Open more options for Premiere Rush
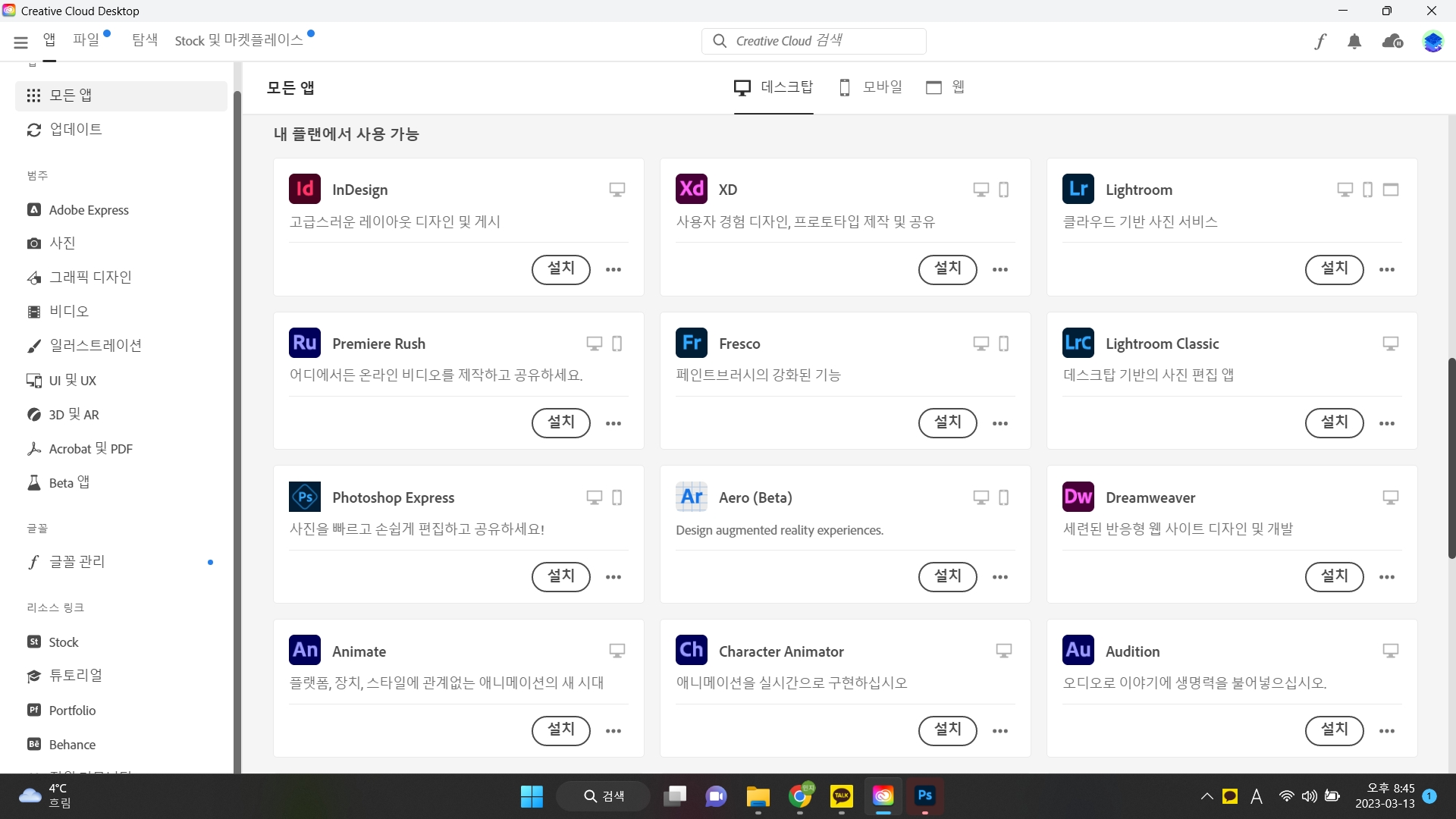 pyautogui.click(x=613, y=423)
